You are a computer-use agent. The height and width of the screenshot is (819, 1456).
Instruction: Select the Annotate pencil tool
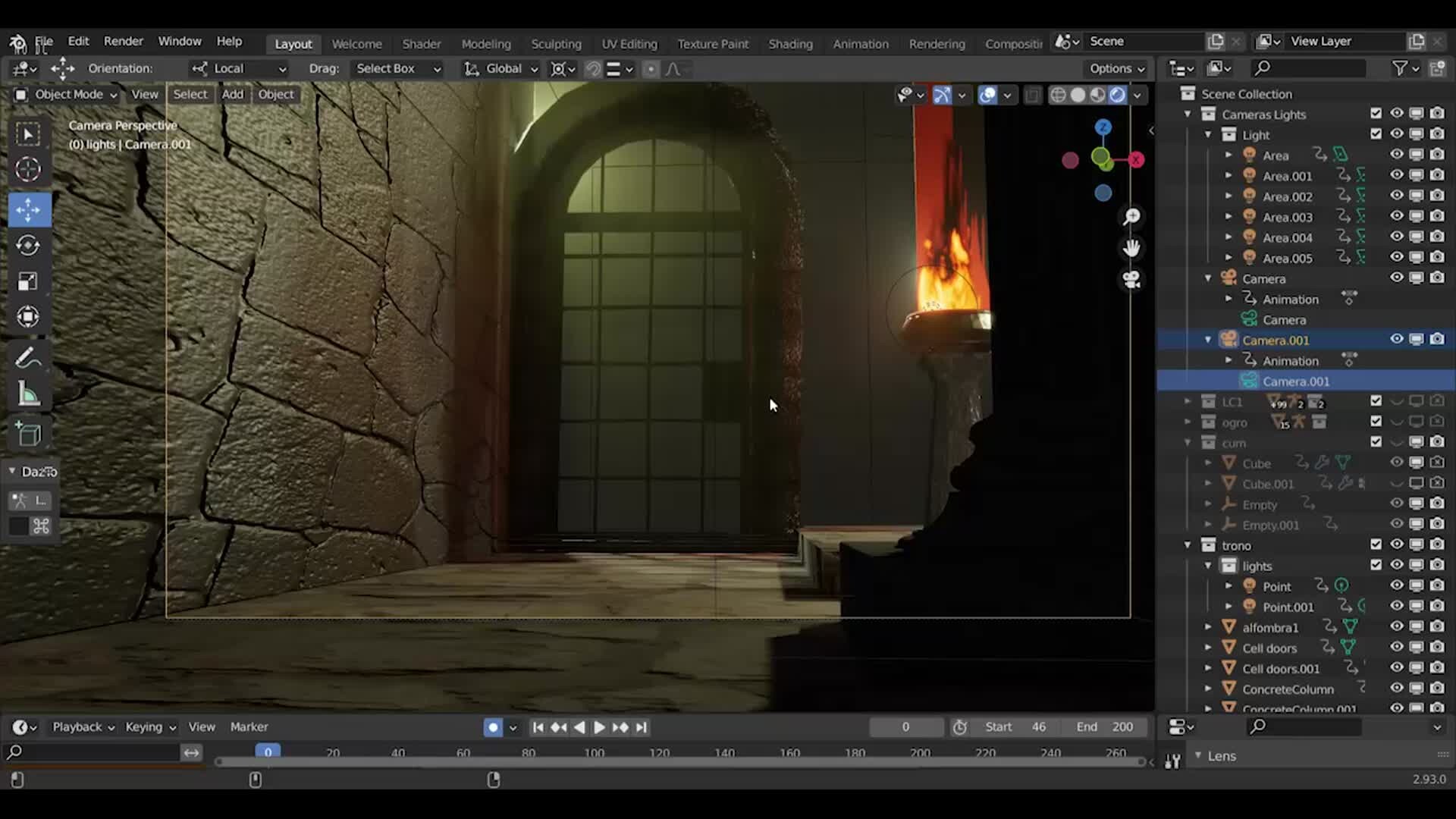tap(28, 357)
